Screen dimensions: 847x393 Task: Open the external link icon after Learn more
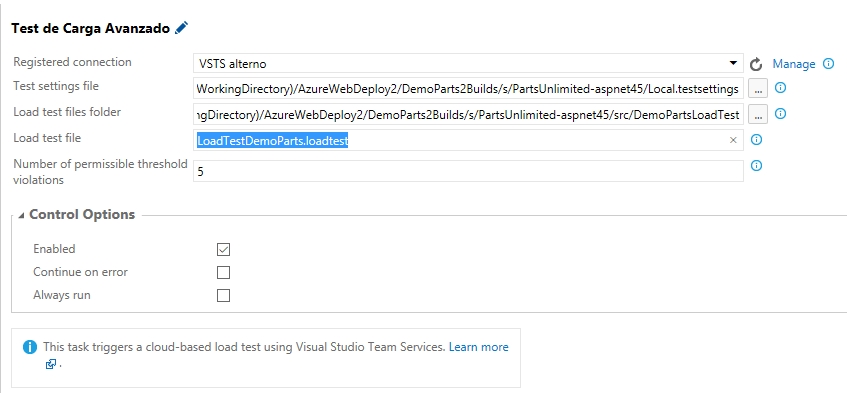[51, 364]
